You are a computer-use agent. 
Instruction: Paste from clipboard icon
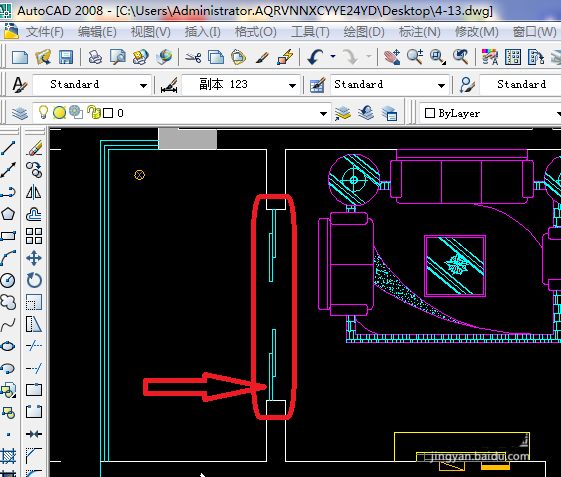(x=239, y=57)
